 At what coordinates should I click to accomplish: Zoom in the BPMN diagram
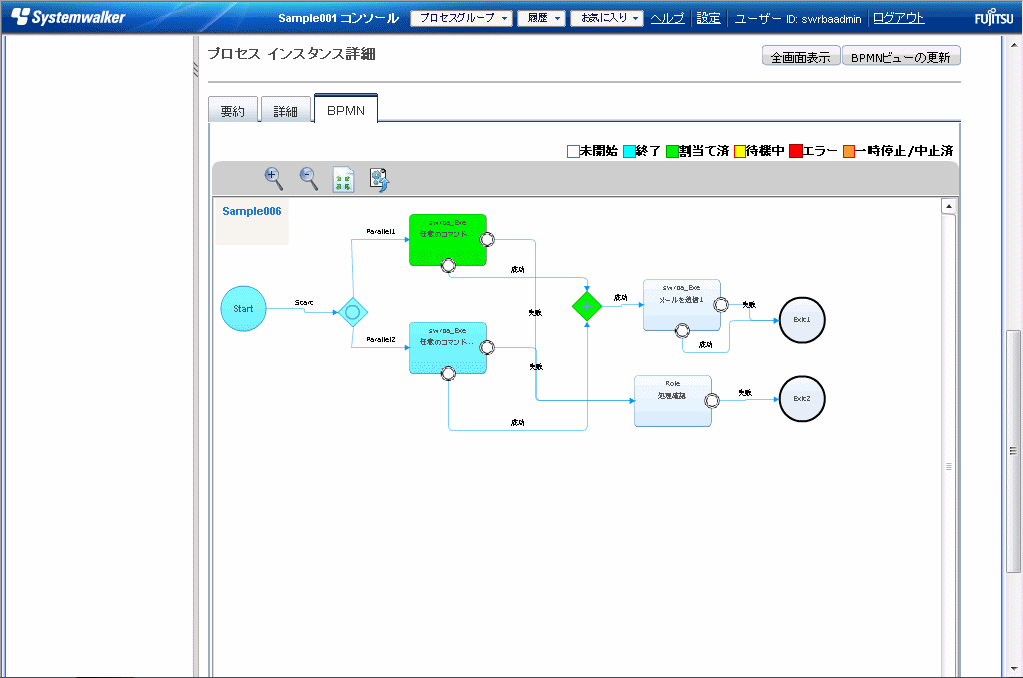coord(273,178)
